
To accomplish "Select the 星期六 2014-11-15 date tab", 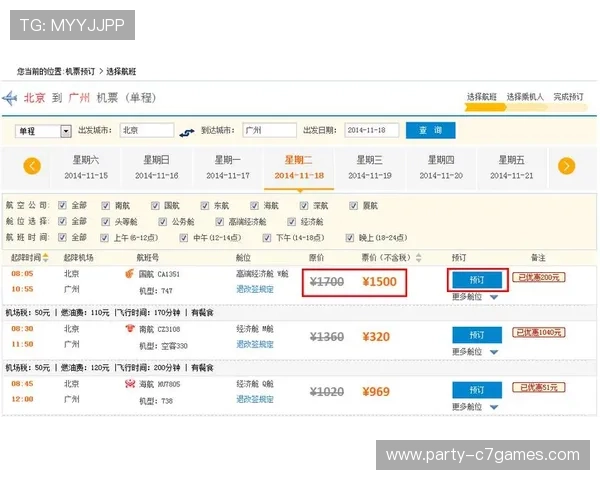I will pyautogui.click(x=86, y=168).
